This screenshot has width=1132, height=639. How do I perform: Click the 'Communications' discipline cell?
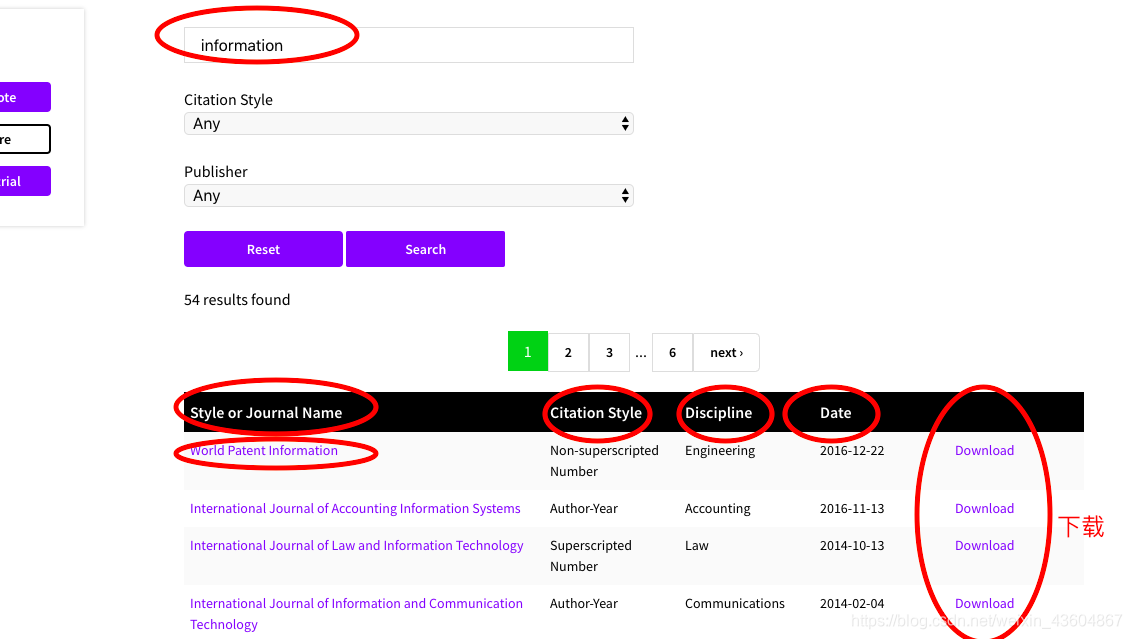click(735, 603)
